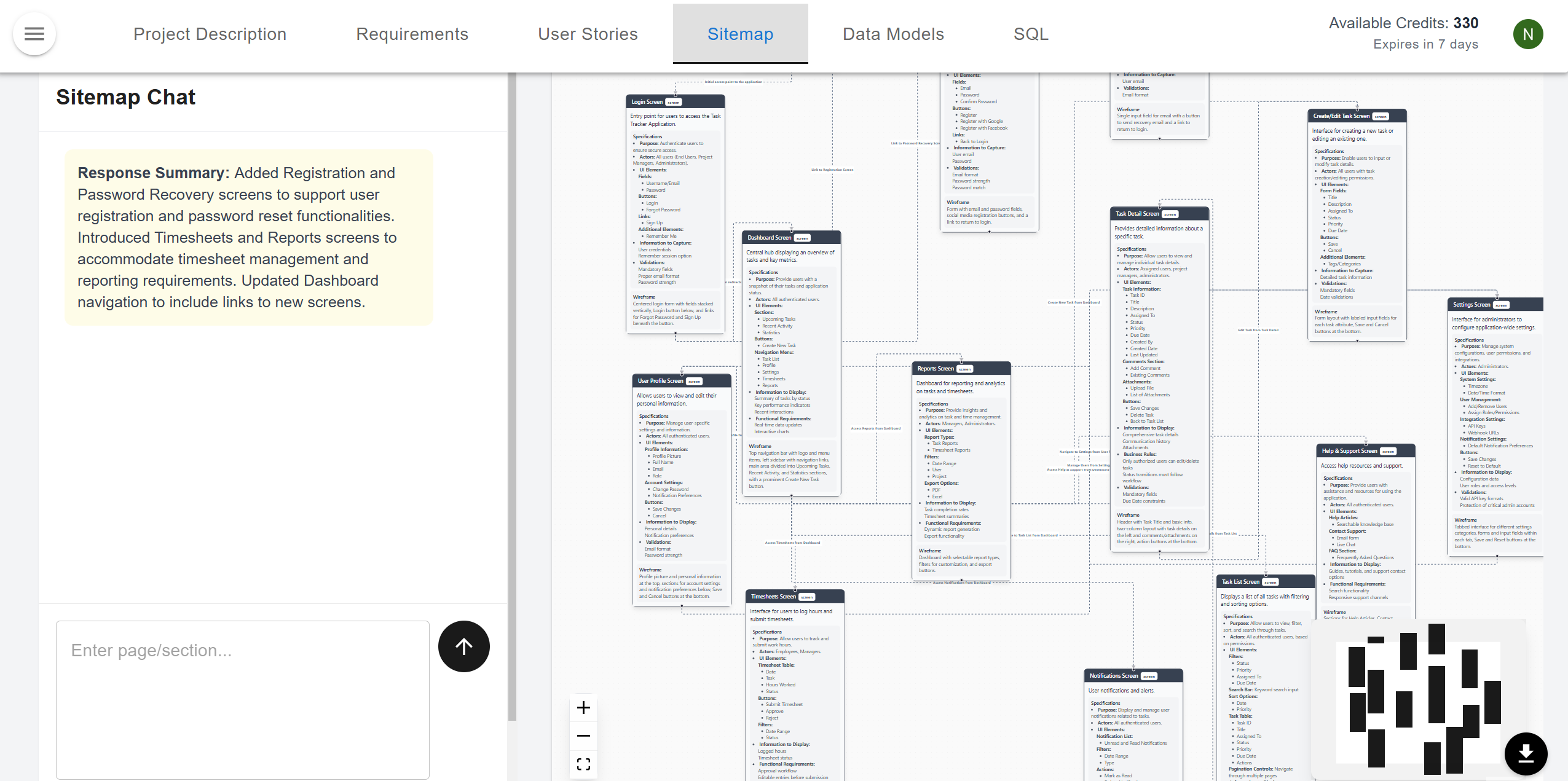Click the chat panel vertical scrollbar
Viewport: 1568px width, 781px height.
tap(512, 393)
